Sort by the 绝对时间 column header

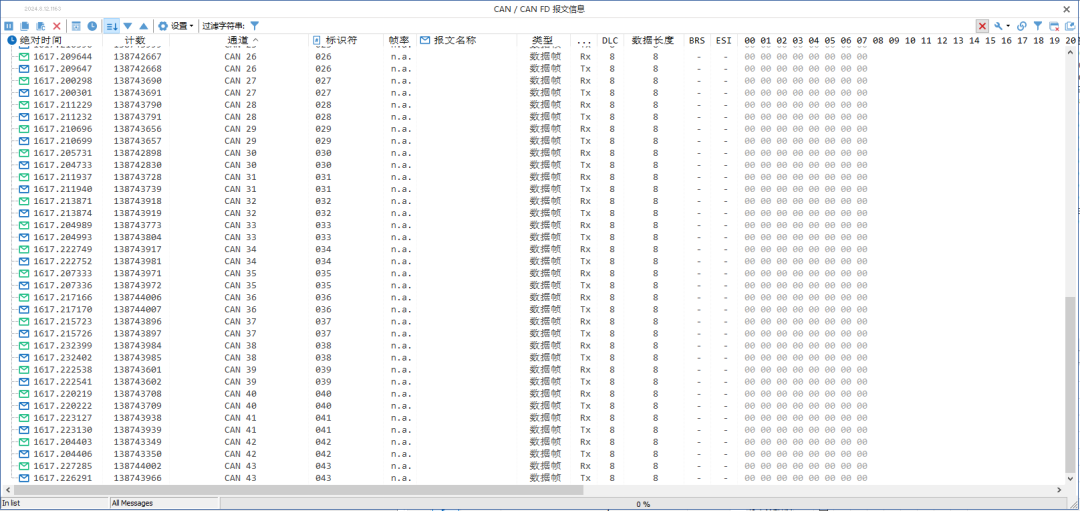41,41
